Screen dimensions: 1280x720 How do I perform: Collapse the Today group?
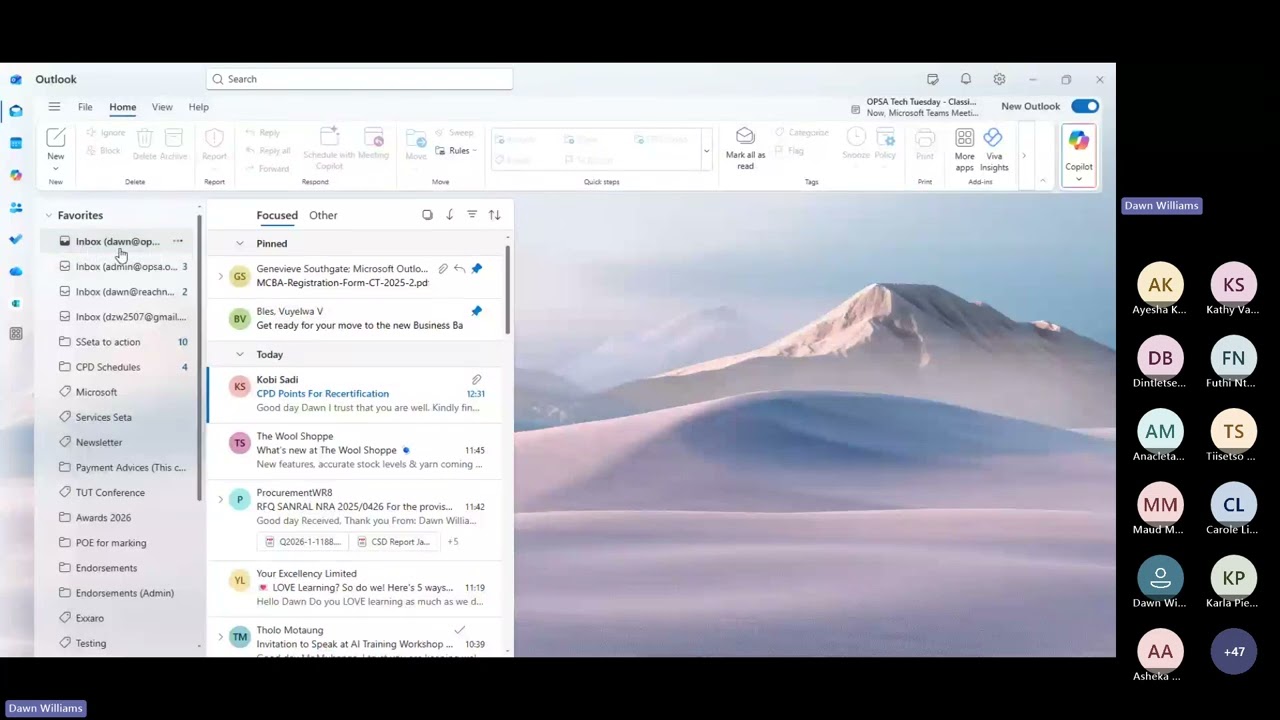pos(240,354)
